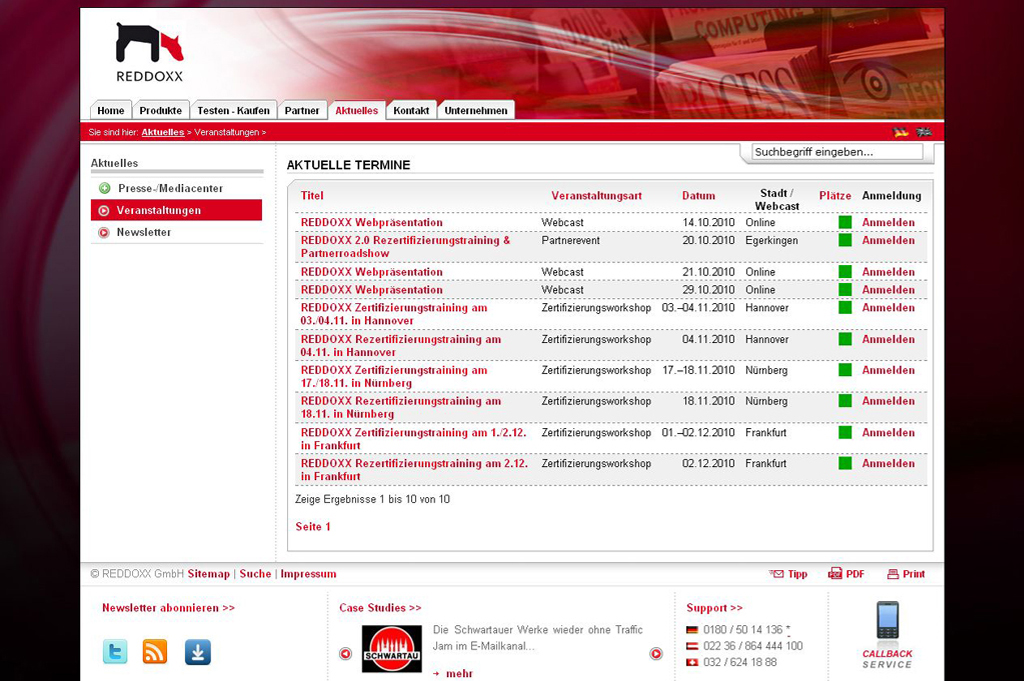Image resolution: width=1024 pixels, height=681 pixels.
Task: Open Support >> link
Action: 714,607
